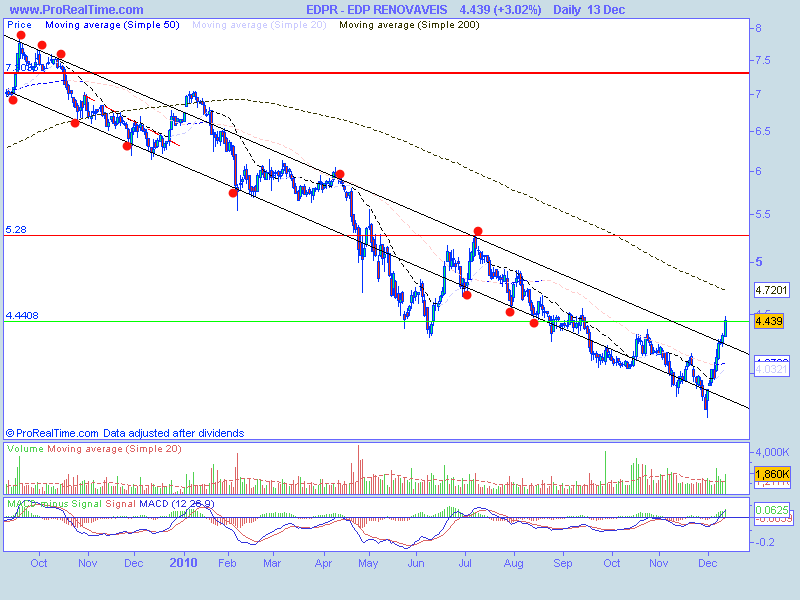
Task: Click the Jul label on the time axis
Action: 465,563
